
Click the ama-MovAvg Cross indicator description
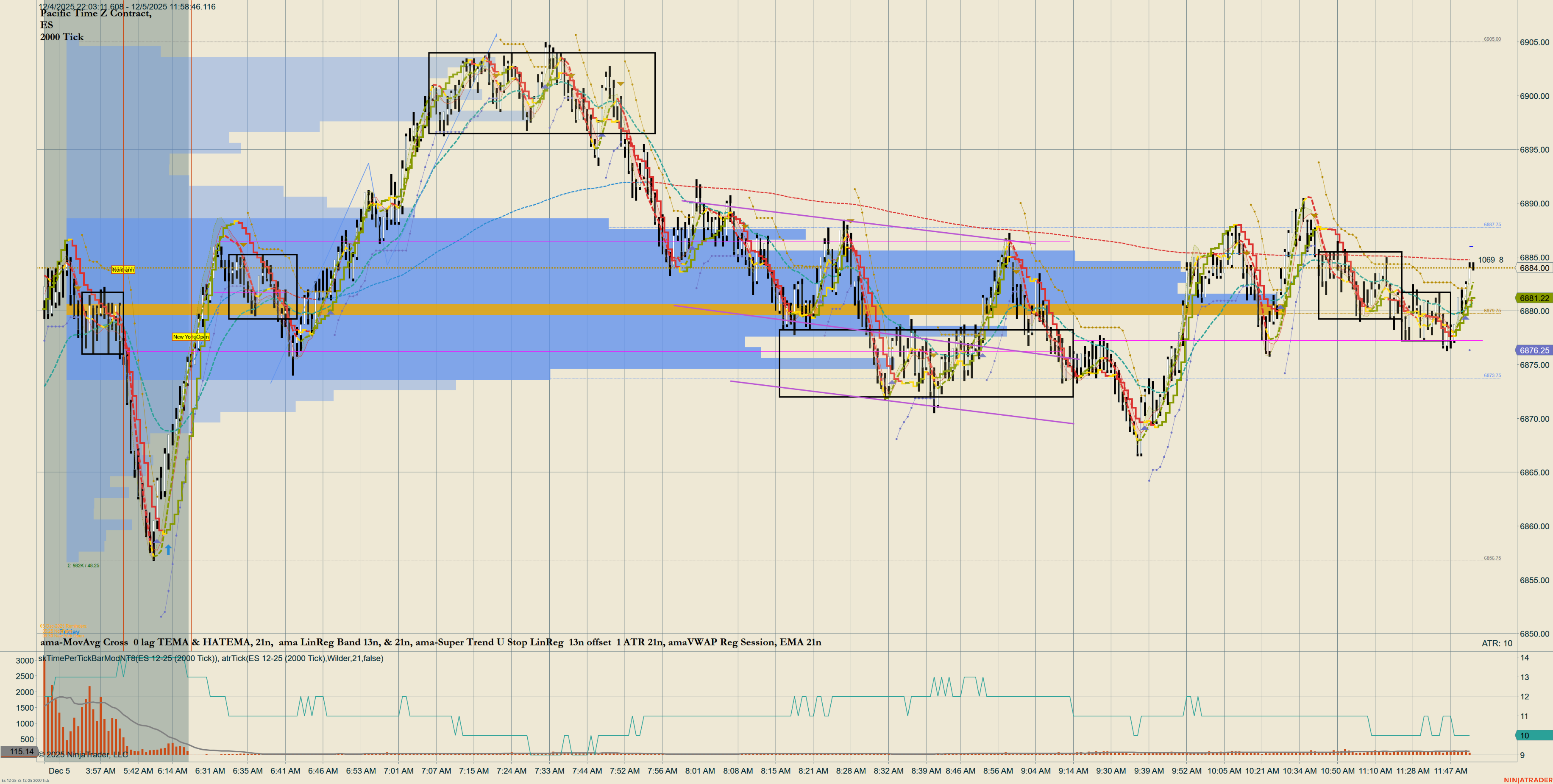431,642
